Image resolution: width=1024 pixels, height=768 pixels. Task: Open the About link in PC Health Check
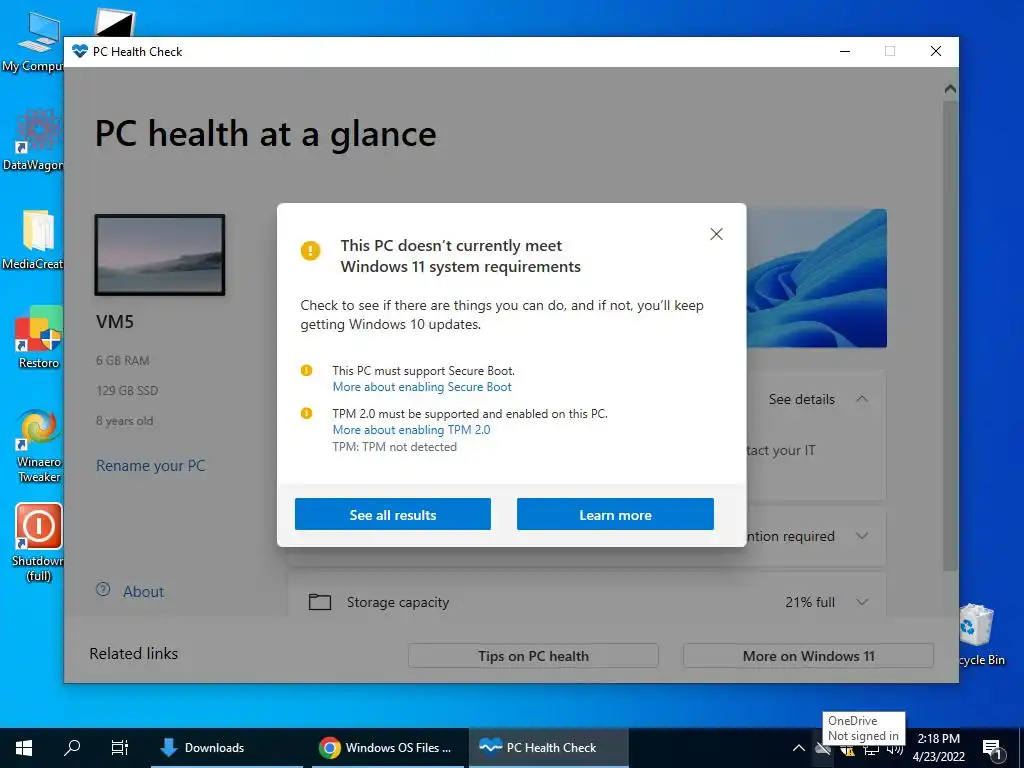[x=144, y=592]
